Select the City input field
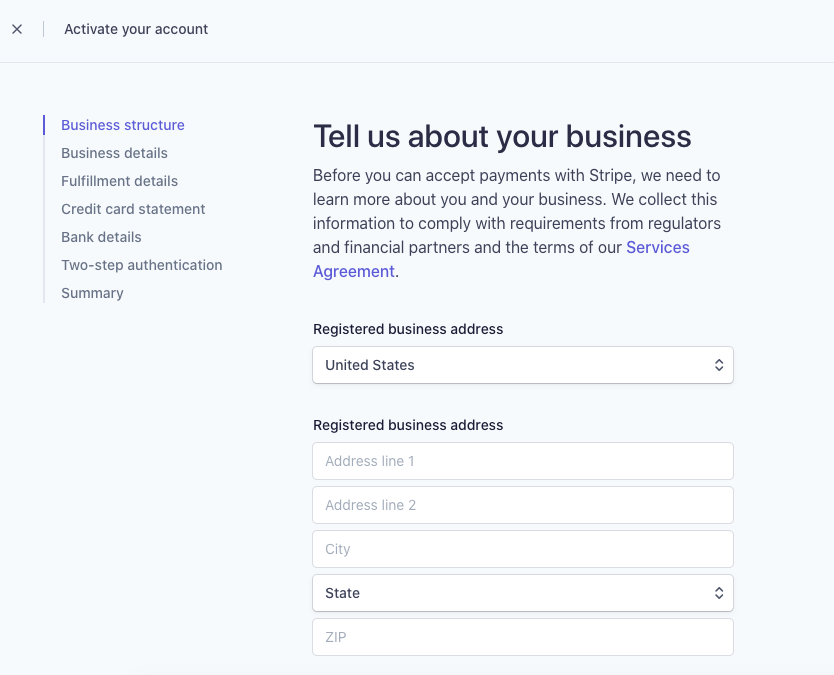 [x=522, y=549]
